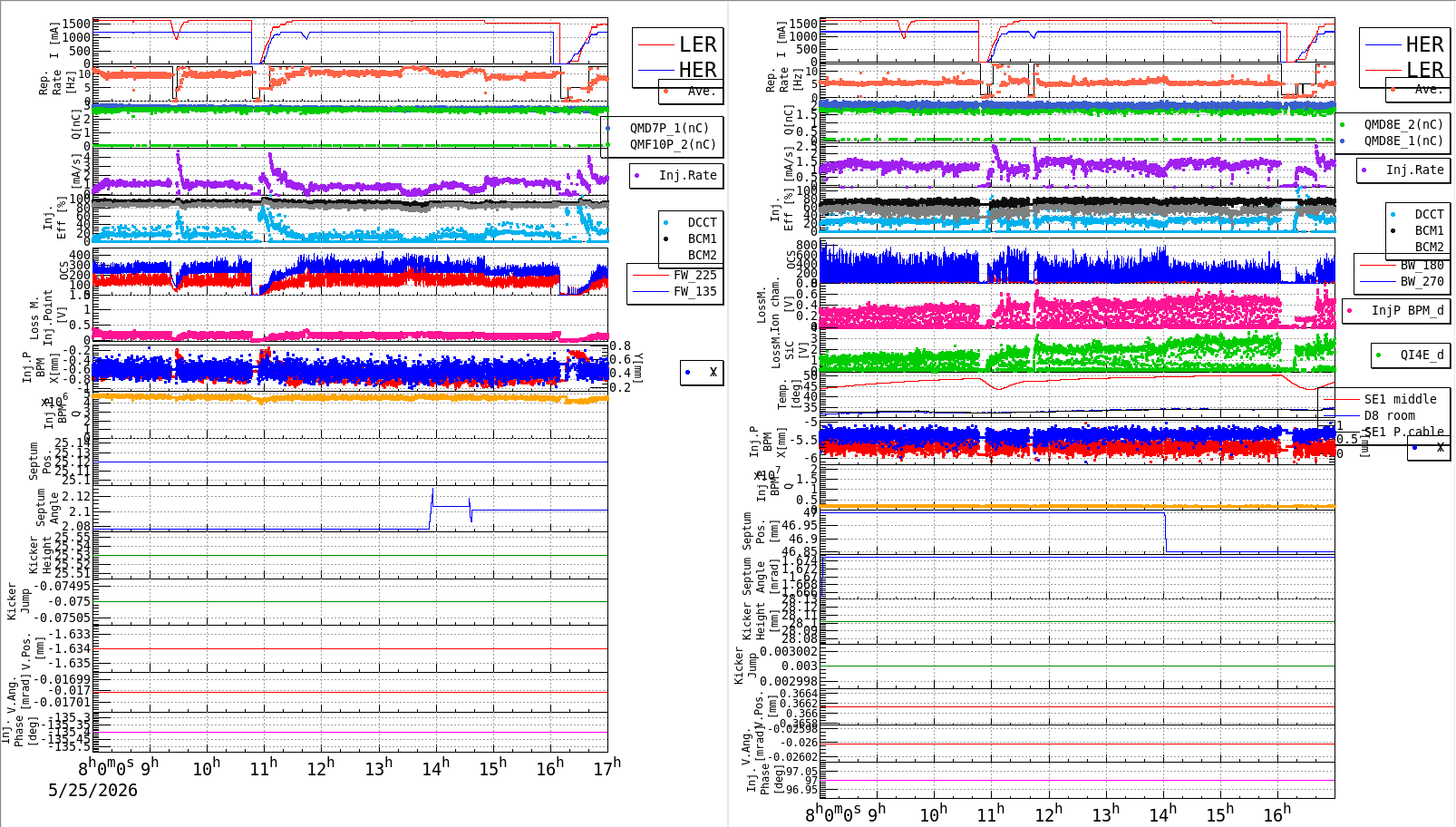Click the 14h axis tick in right plot
This screenshot has width=1456, height=827.
[x=1162, y=813]
